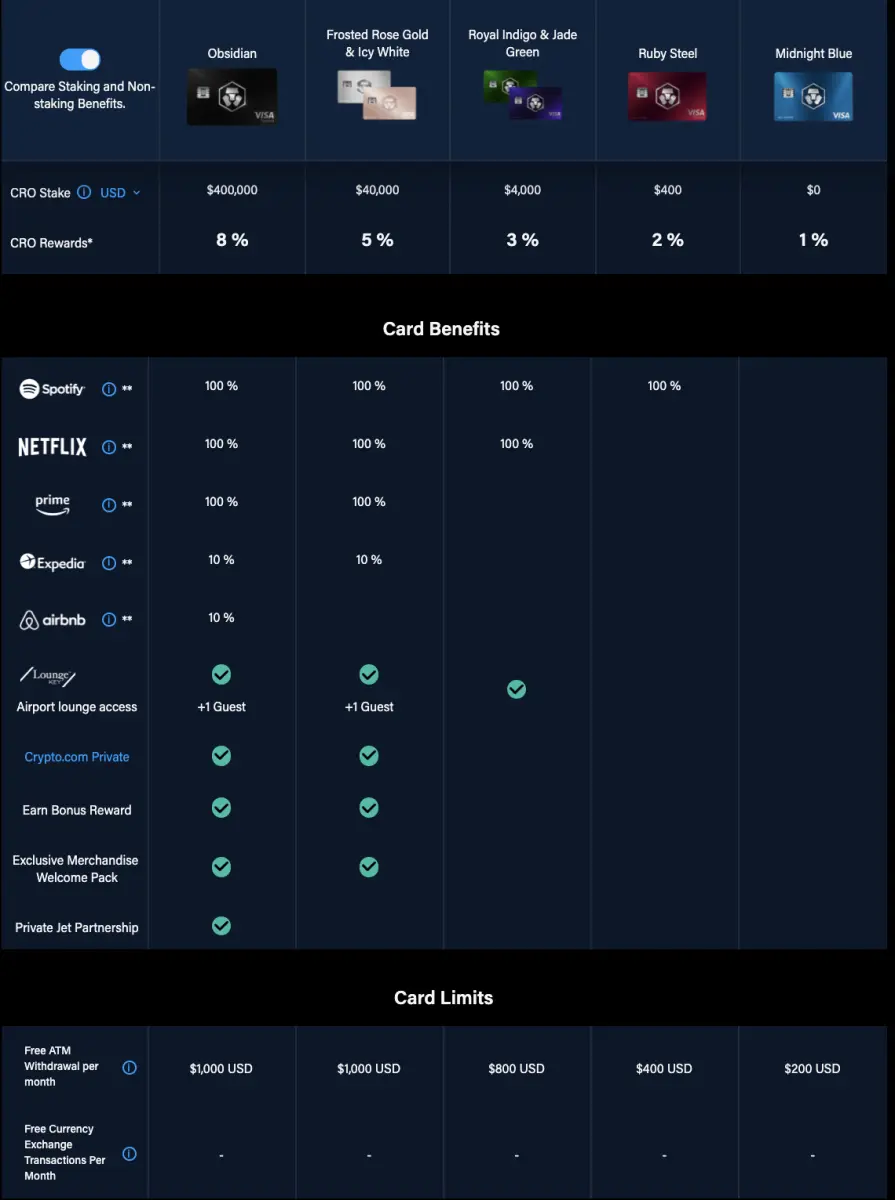This screenshot has width=895, height=1200.
Task: Click Obsidian Exclusive Merchandise Welcome Pack checkmark
Action: tap(222, 867)
